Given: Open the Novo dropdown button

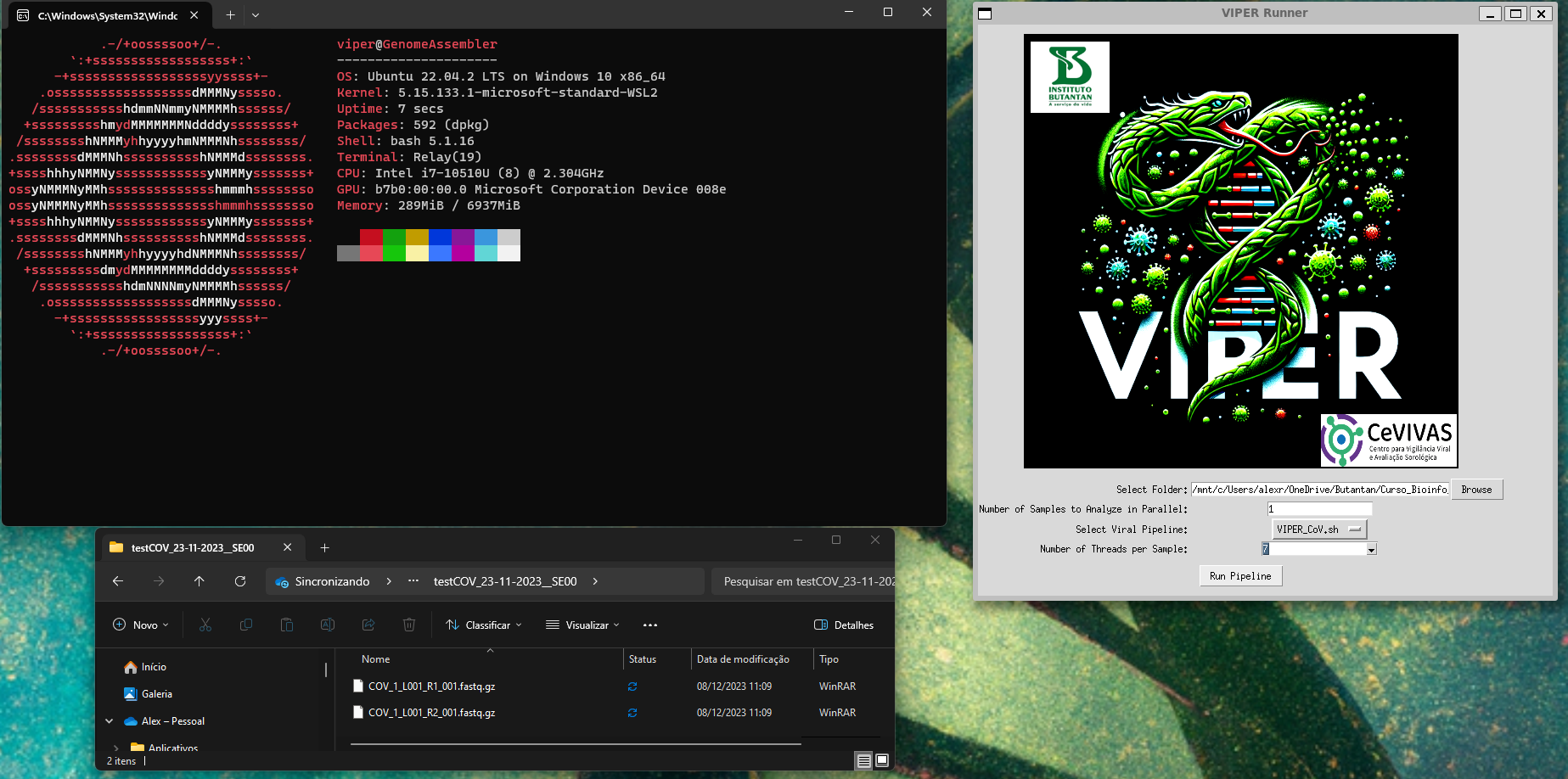Looking at the screenshot, I should [x=141, y=625].
